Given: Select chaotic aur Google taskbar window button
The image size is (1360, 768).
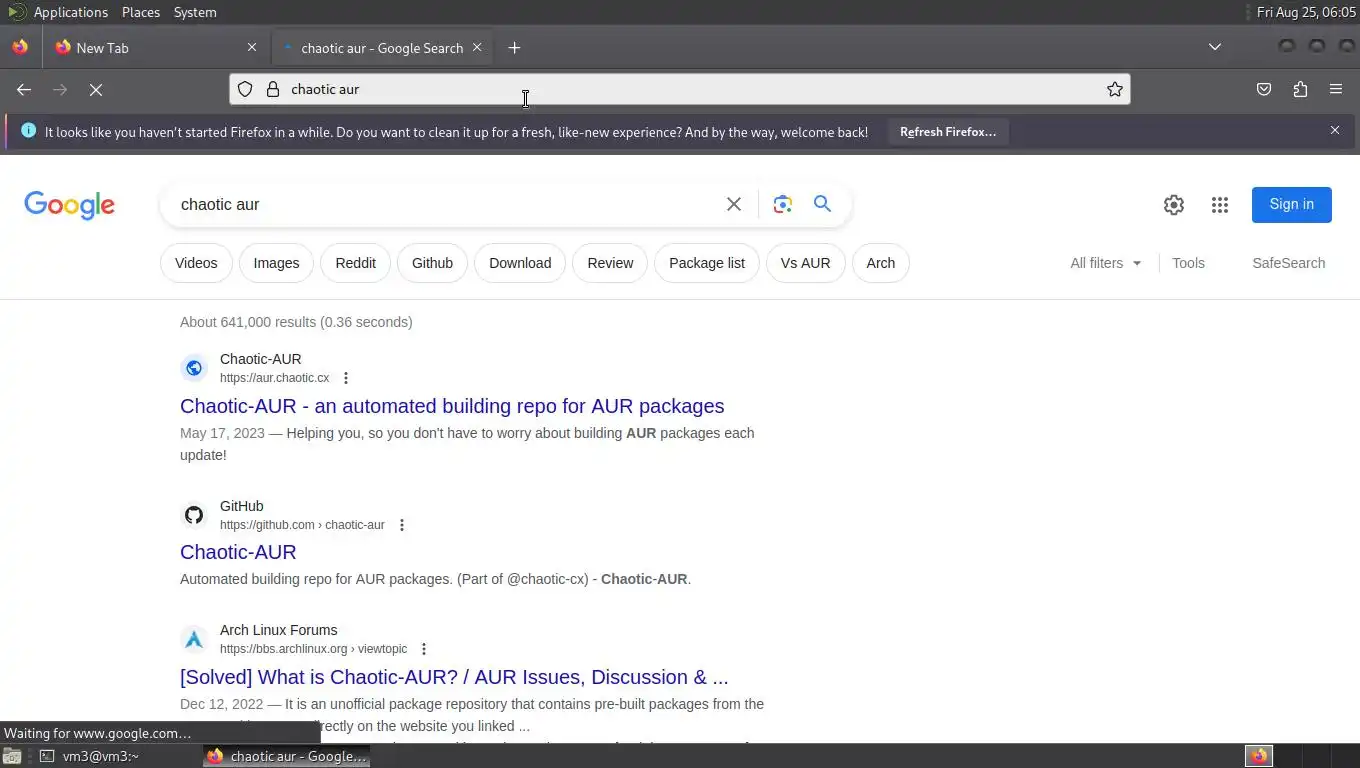Looking at the screenshot, I should tap(287, 756).
